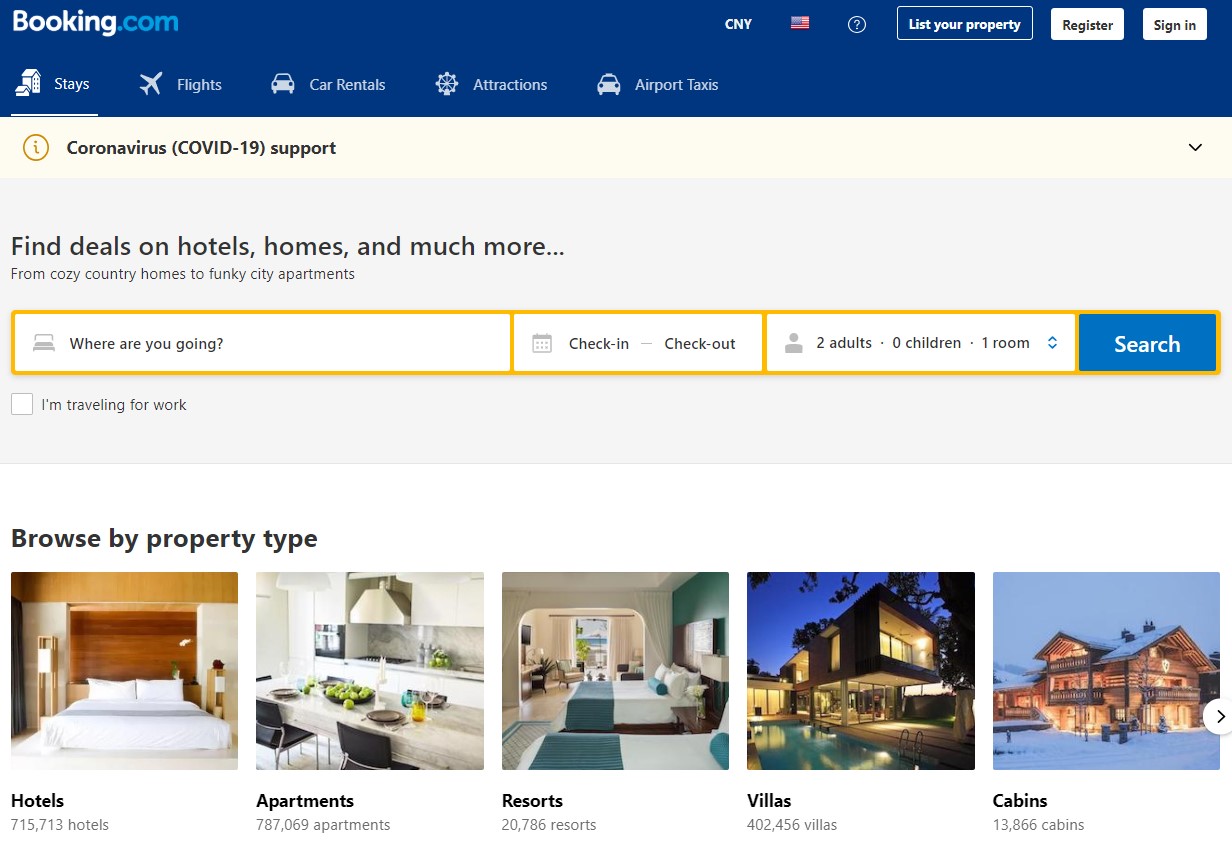
Task: Click the info icon in COVID-19 banner
Action: click(x=36, y=148)
